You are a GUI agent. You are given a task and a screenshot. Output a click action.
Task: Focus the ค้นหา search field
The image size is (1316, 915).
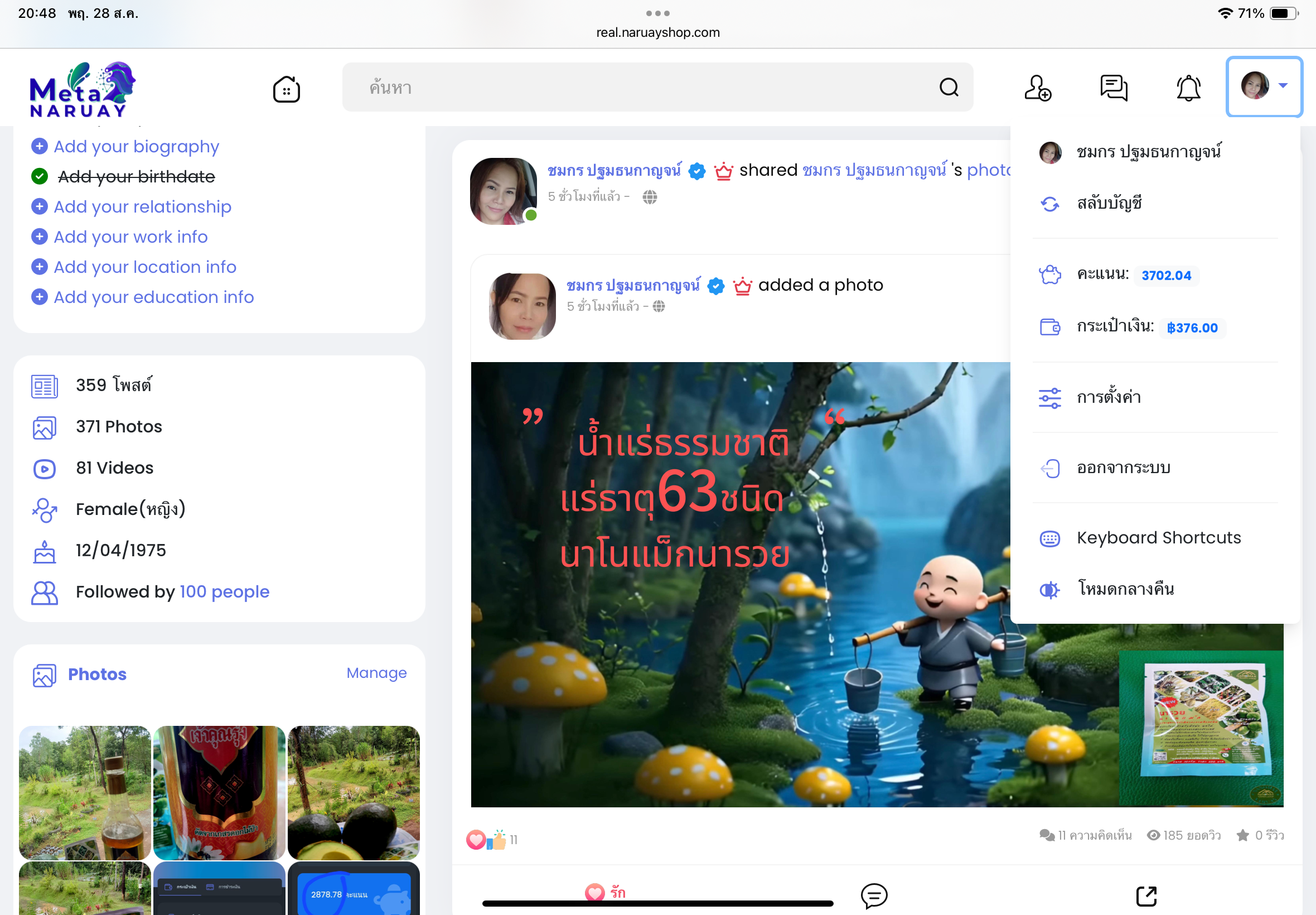(657, 87)
